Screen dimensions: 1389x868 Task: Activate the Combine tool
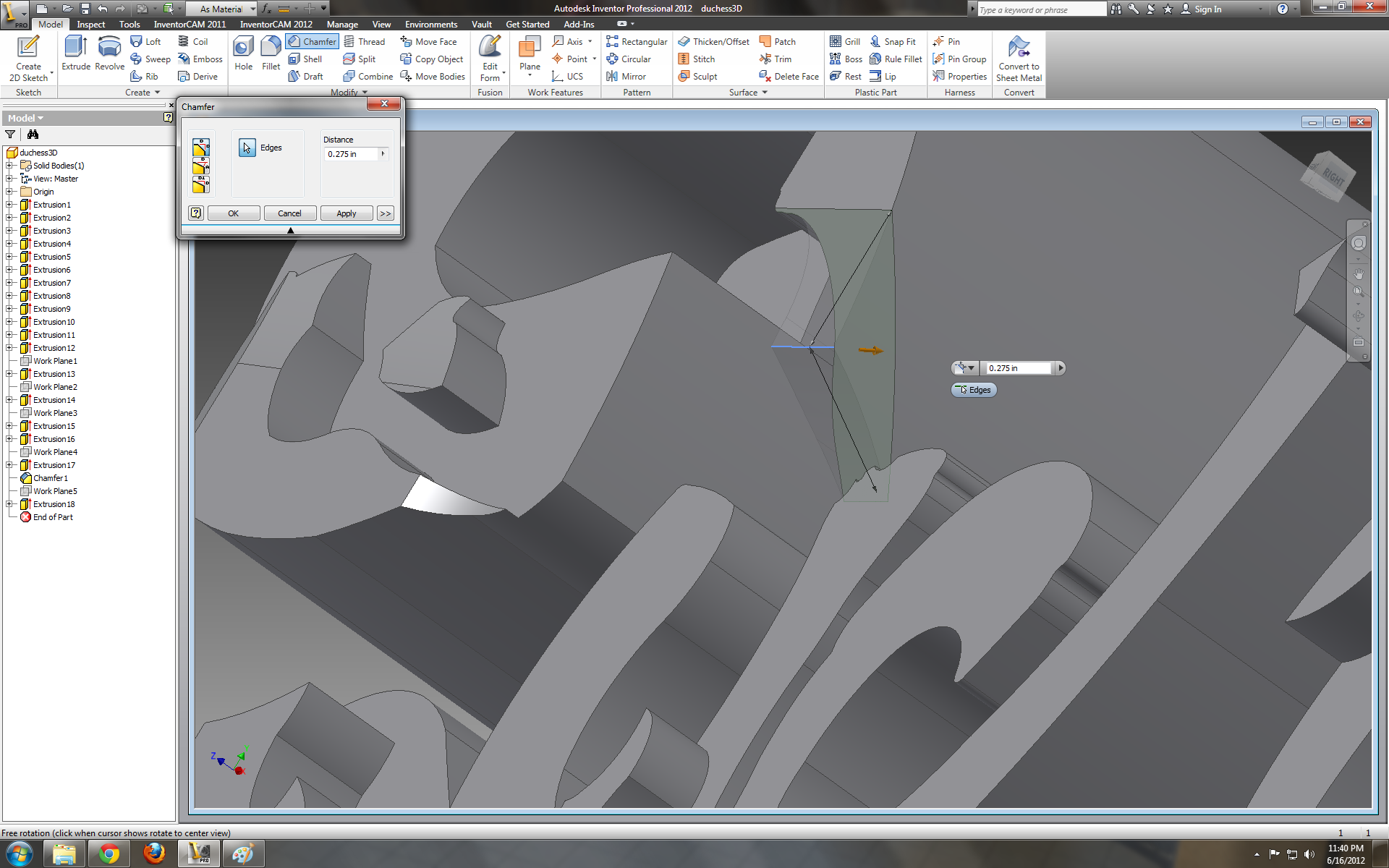pyautogui.click(x=368, y=77)
